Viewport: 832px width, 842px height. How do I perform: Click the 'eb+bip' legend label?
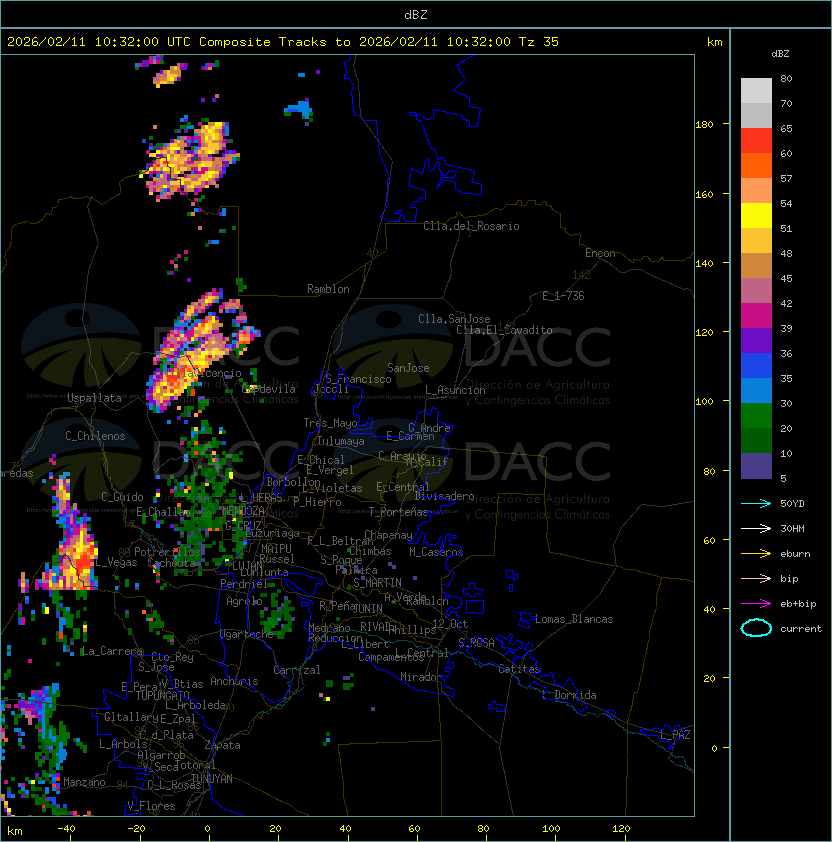[798, 604]
